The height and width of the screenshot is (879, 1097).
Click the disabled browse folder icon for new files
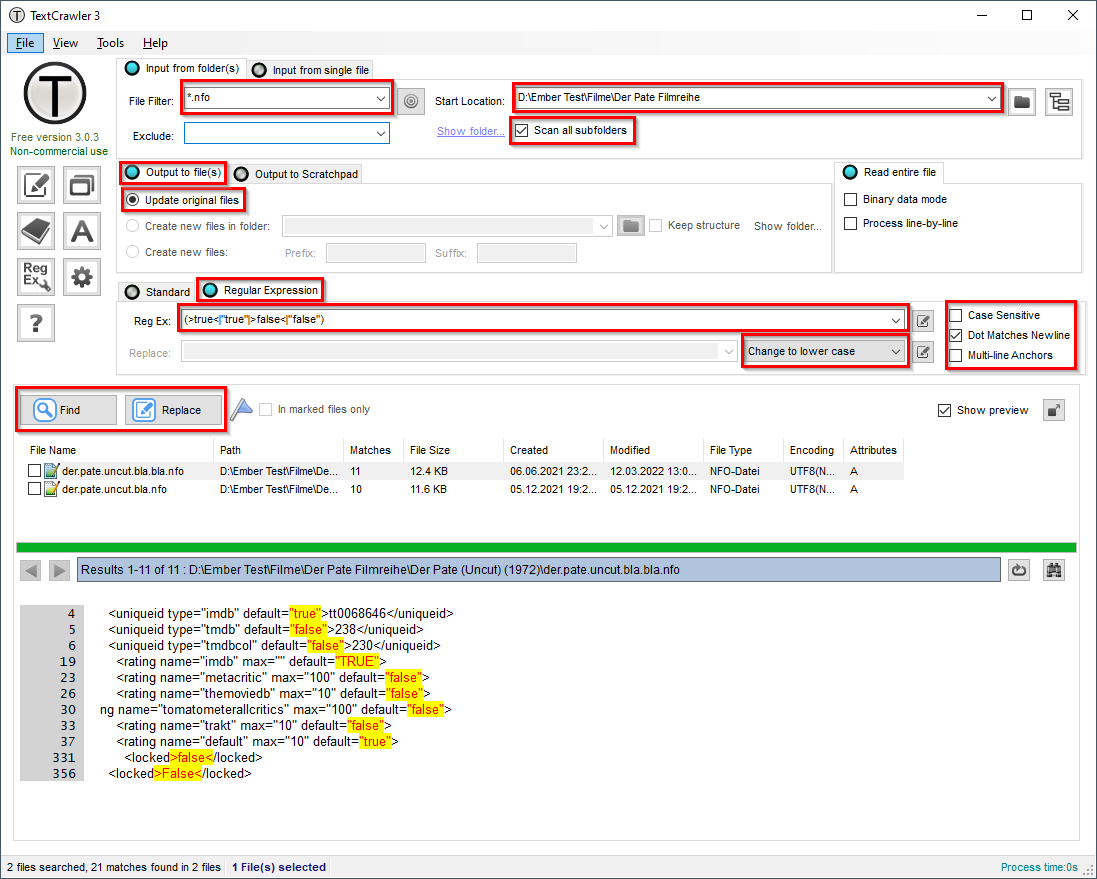tap(631, 225)
